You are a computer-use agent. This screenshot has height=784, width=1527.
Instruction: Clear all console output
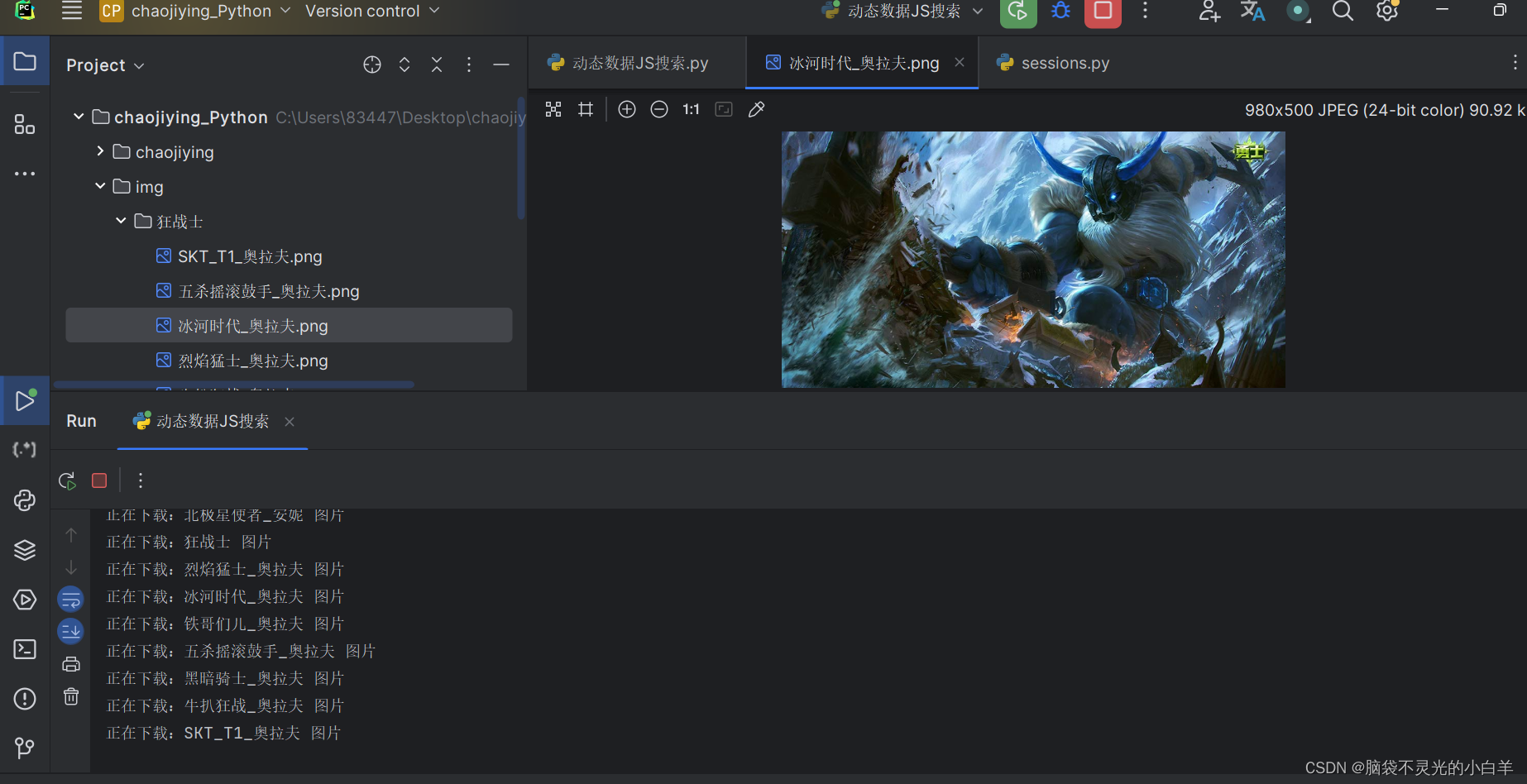pos(71,696)
